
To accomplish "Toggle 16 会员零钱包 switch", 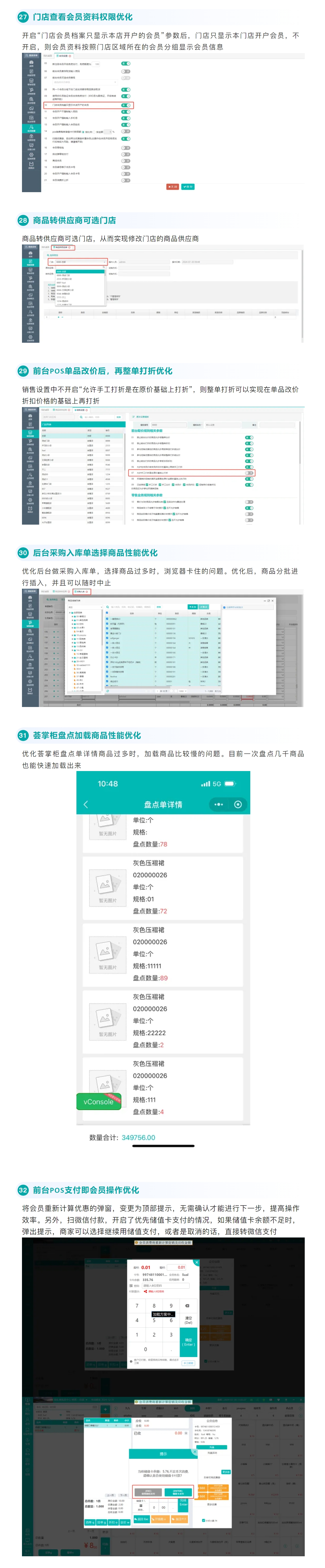I will click(x=126, y=148).
